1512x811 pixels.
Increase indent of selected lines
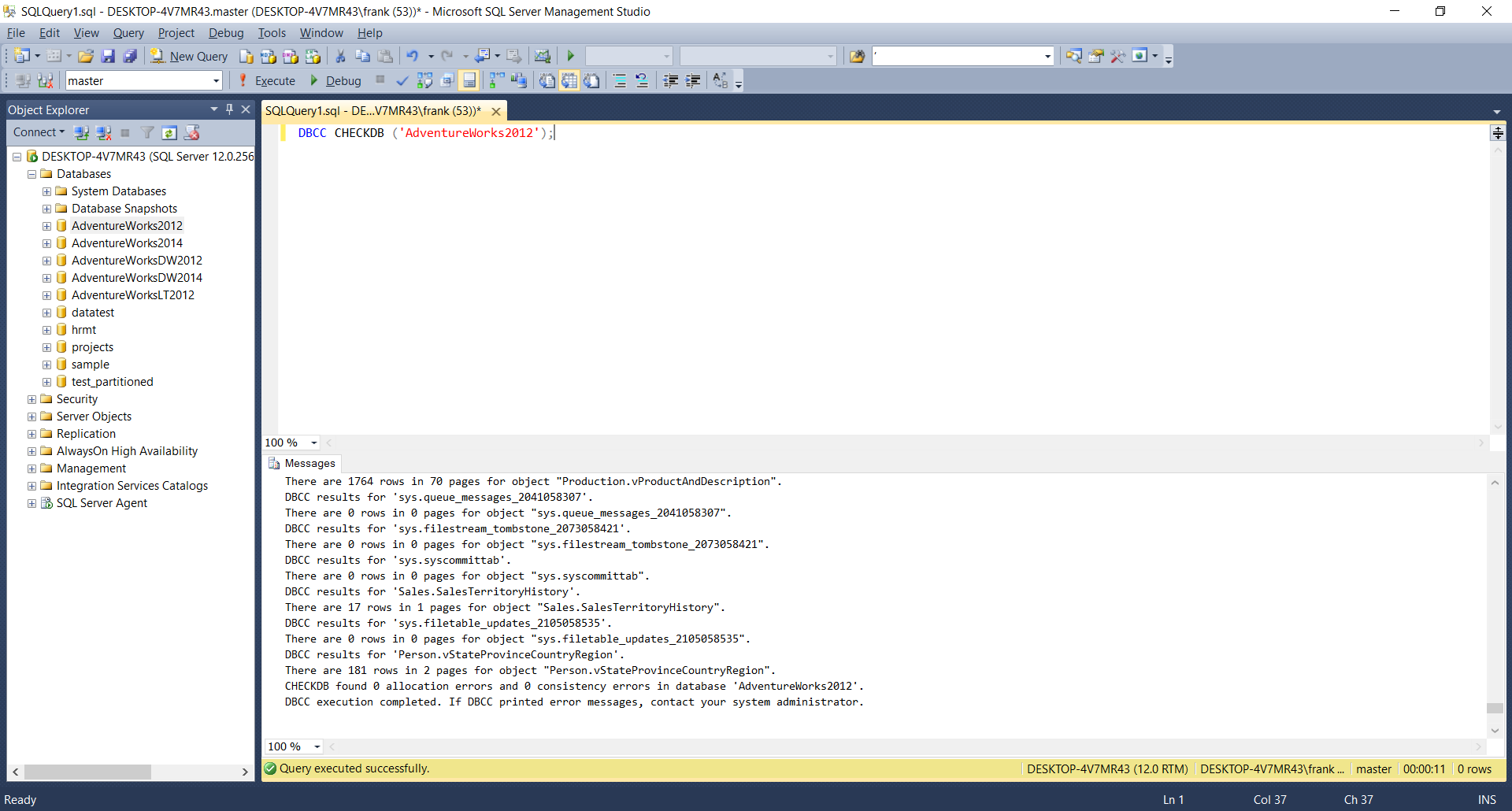[693, 80]
